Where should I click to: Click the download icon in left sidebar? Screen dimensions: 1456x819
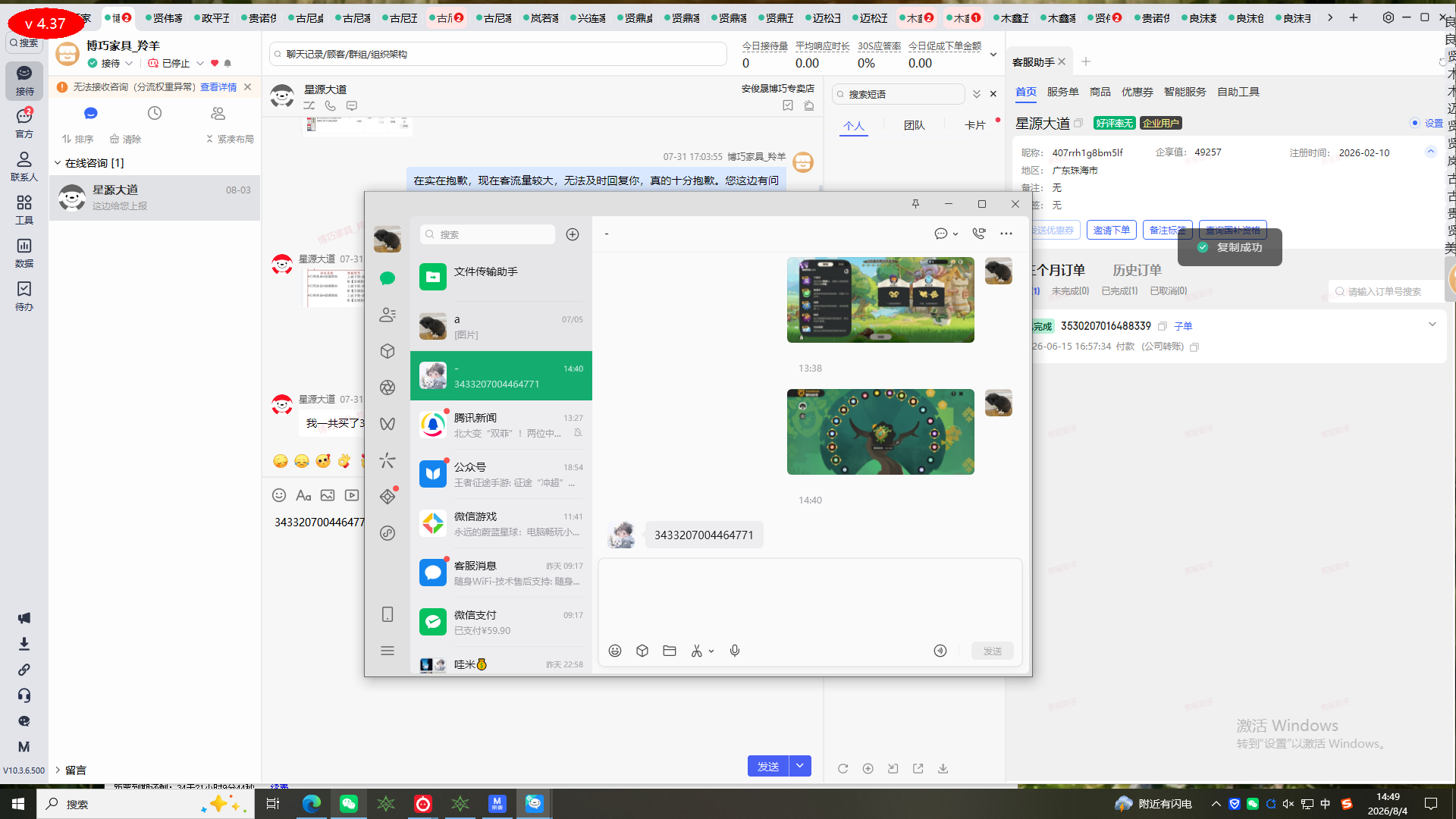pyautogui.click(x=24, y=644)
